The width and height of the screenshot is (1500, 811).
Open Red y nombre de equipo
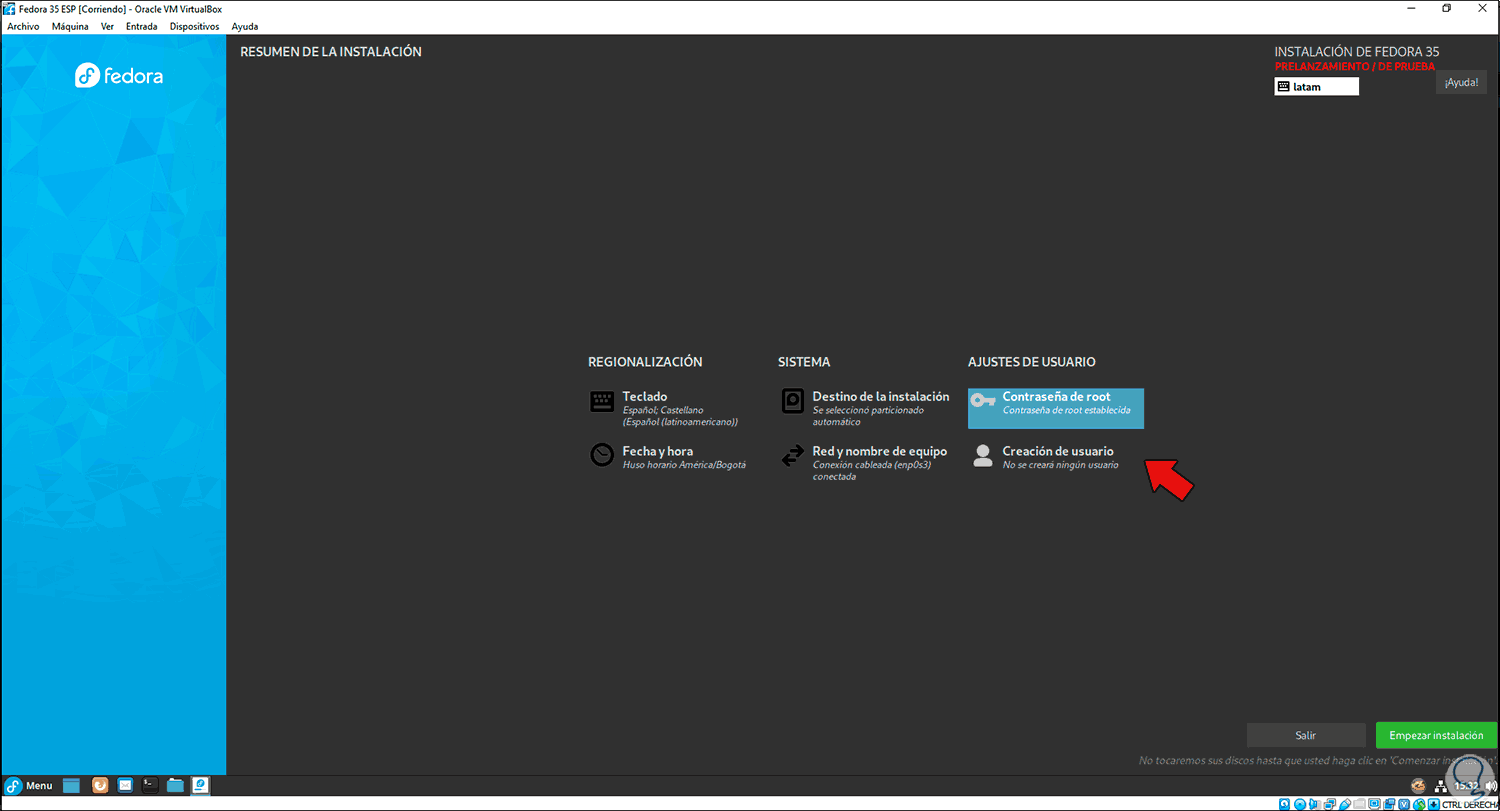coord(864,463)
